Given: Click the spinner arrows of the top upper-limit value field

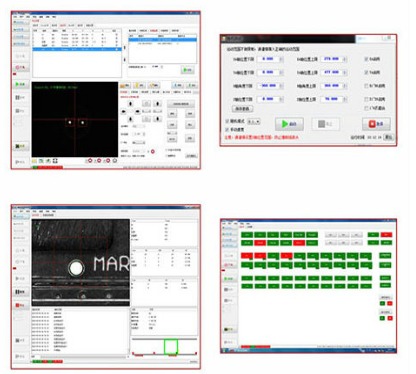Looking at the screenshot, I should (x=345, y=59).
